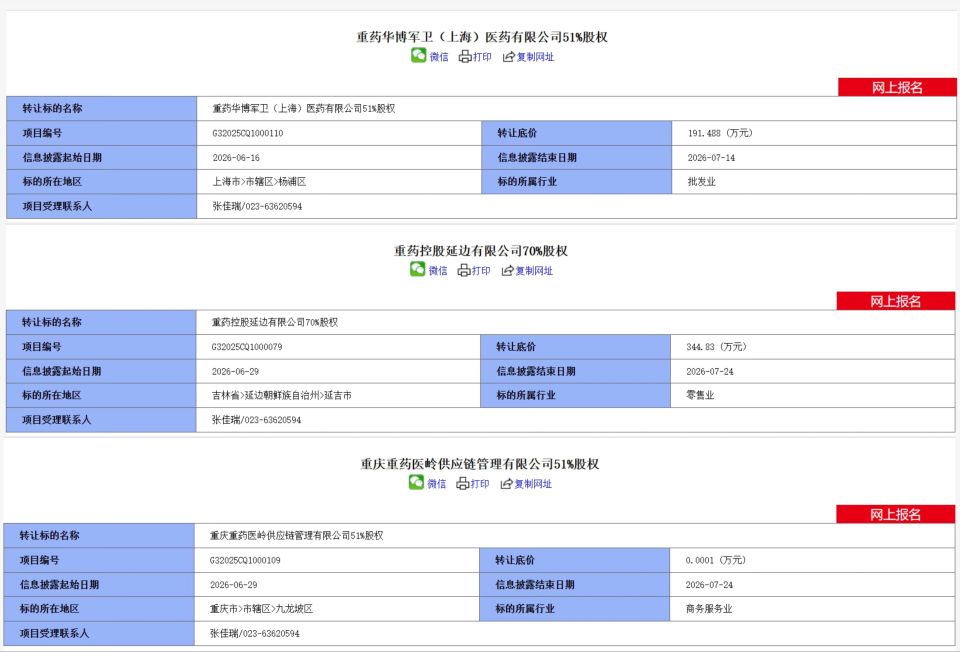The image size is (960, 652).
Task: Select price 344.83 (万元)
Action: pos(716,347)
